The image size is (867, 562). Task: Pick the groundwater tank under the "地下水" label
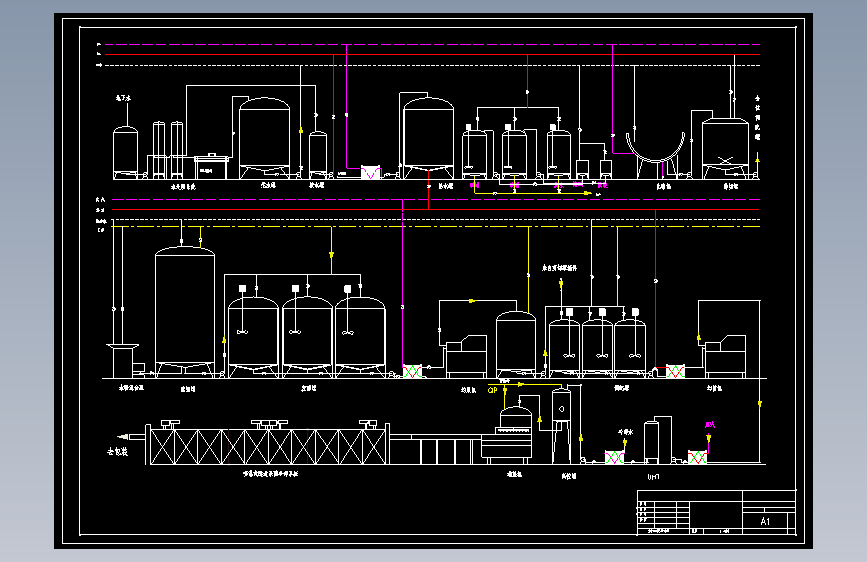126,152
